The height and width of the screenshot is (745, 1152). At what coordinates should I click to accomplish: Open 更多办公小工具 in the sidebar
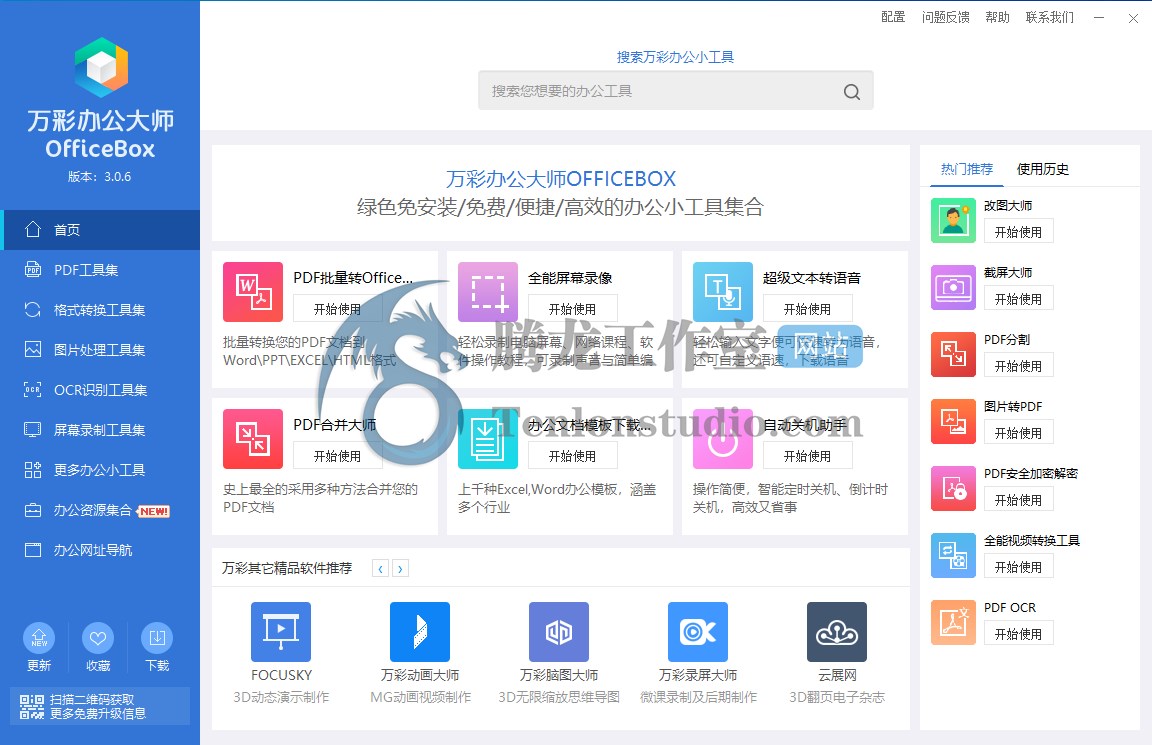(x=100, y=470)
